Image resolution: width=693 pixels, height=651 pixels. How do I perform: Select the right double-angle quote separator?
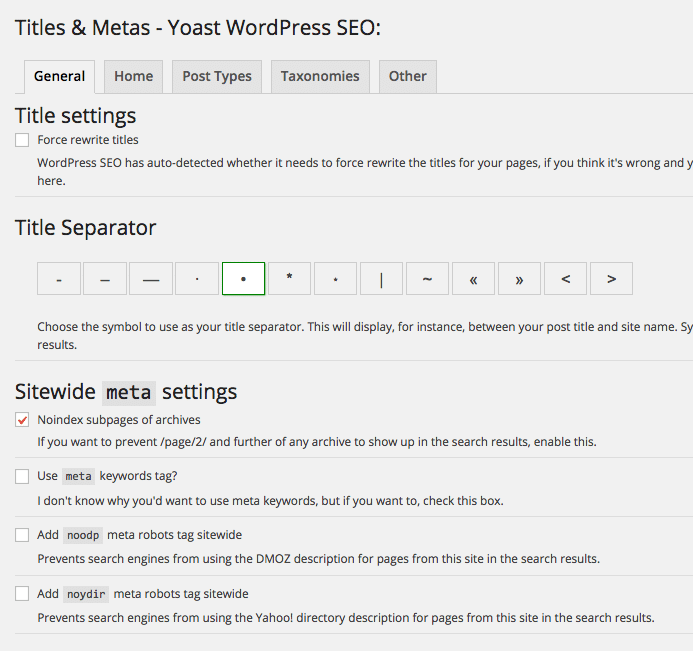519,278
